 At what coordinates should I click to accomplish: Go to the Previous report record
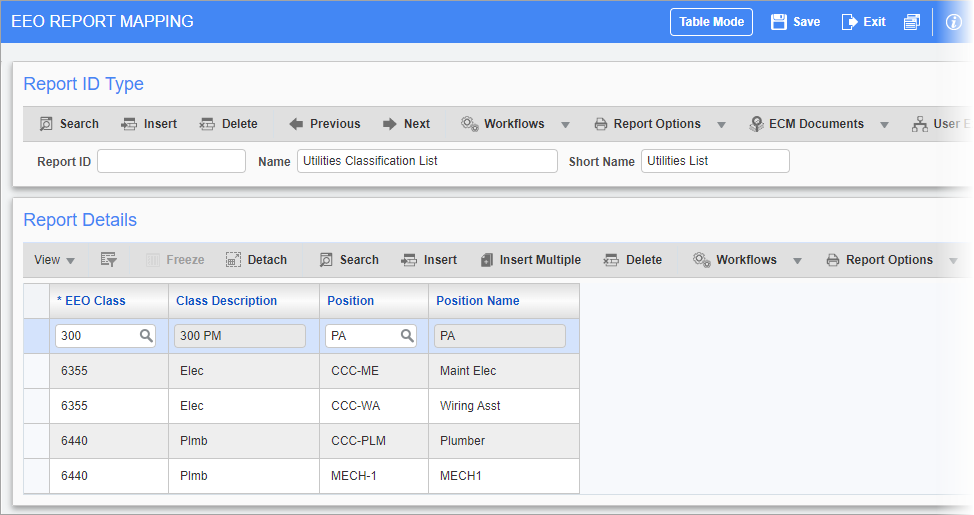click(x=324, y=124)
